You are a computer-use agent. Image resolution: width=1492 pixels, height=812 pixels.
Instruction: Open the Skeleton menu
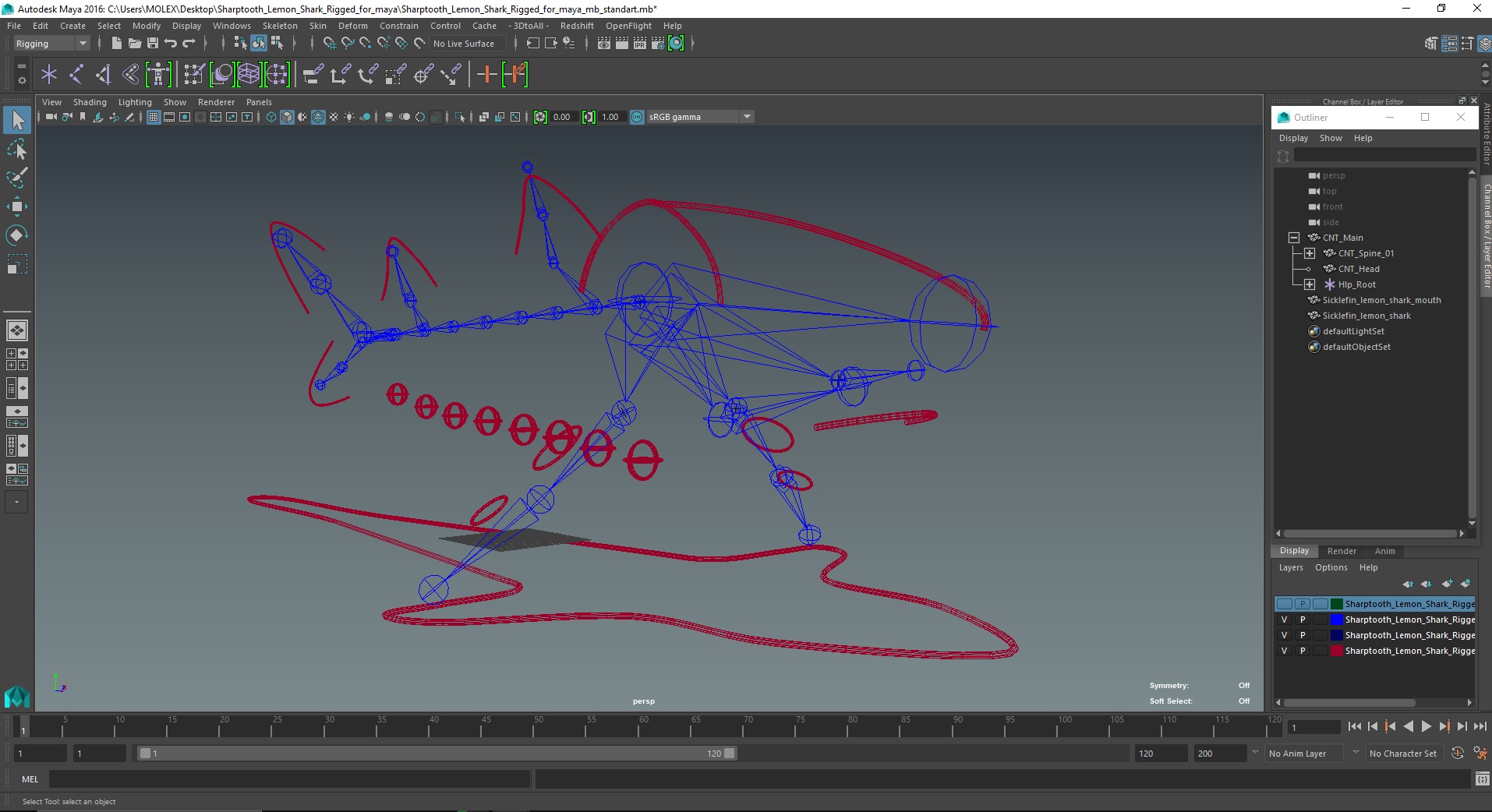coord(280,26)
